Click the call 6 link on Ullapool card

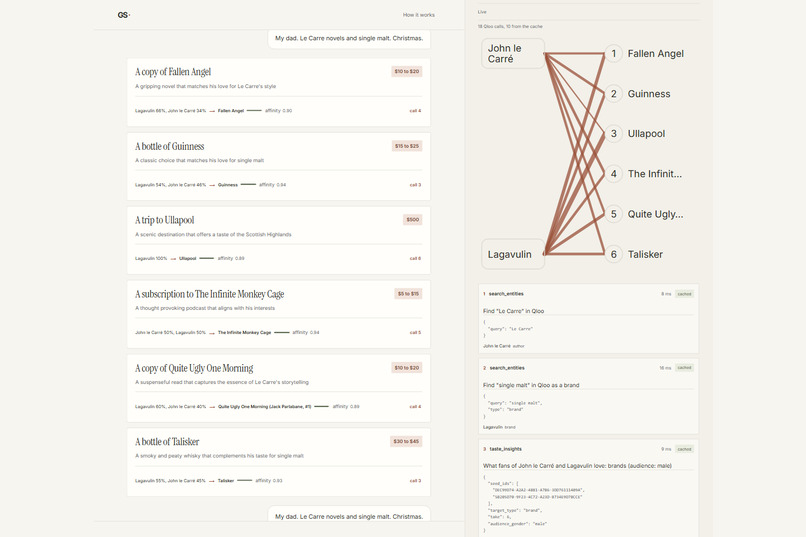(415, 258)
